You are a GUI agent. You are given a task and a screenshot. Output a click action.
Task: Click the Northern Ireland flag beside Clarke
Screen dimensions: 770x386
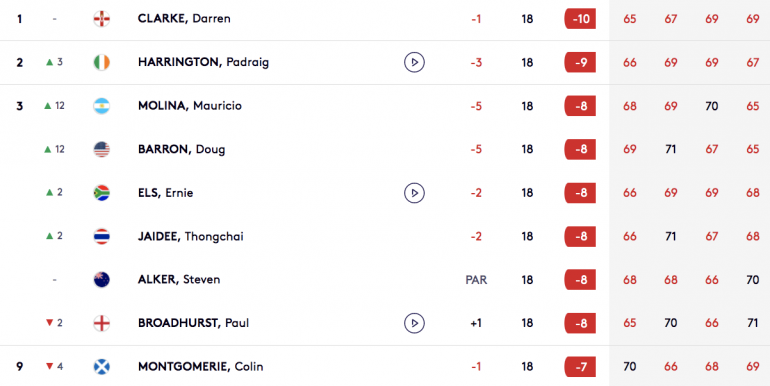(x=102, y=19)
